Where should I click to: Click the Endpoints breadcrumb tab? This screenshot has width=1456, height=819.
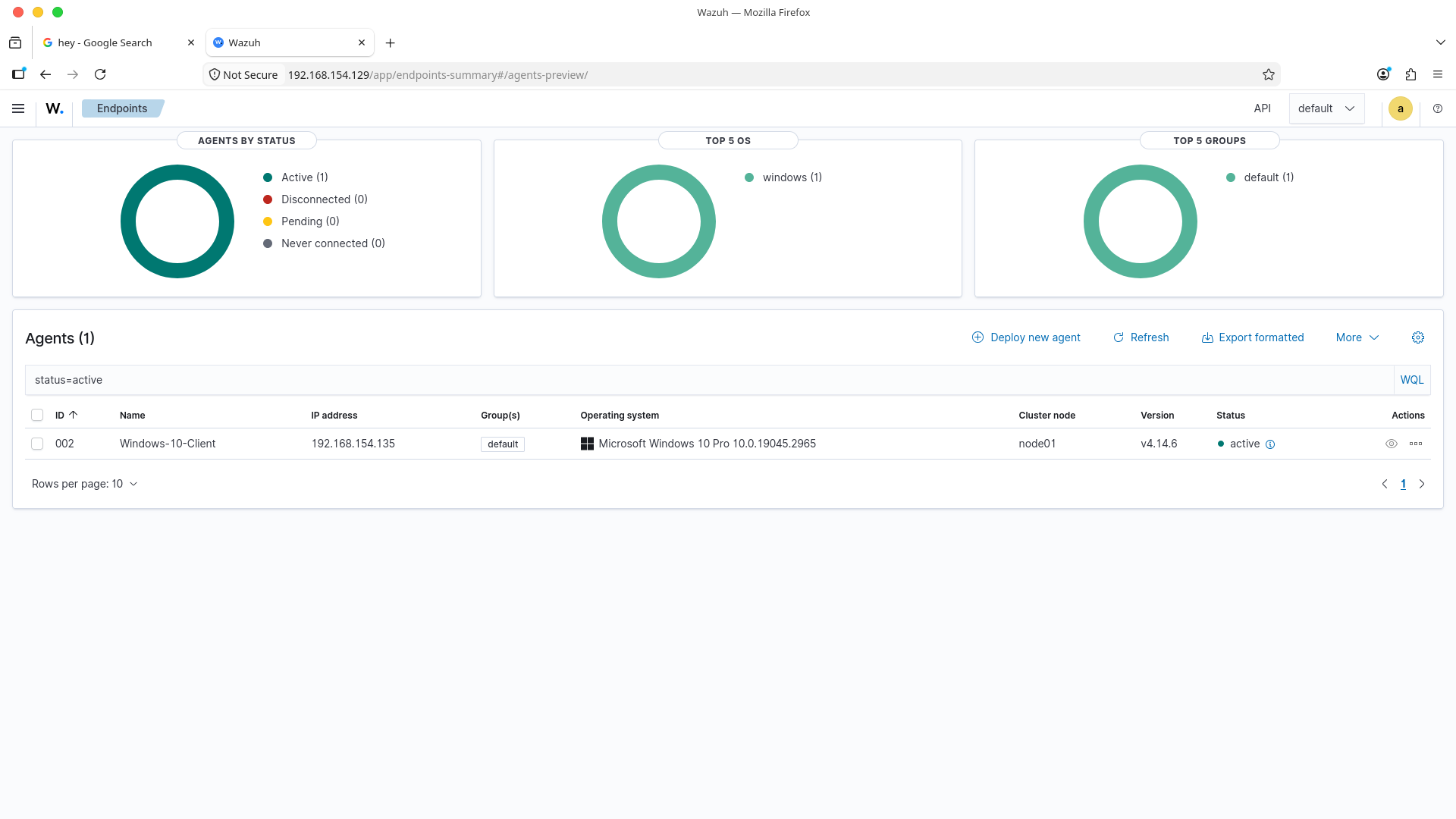pos(122,108)
